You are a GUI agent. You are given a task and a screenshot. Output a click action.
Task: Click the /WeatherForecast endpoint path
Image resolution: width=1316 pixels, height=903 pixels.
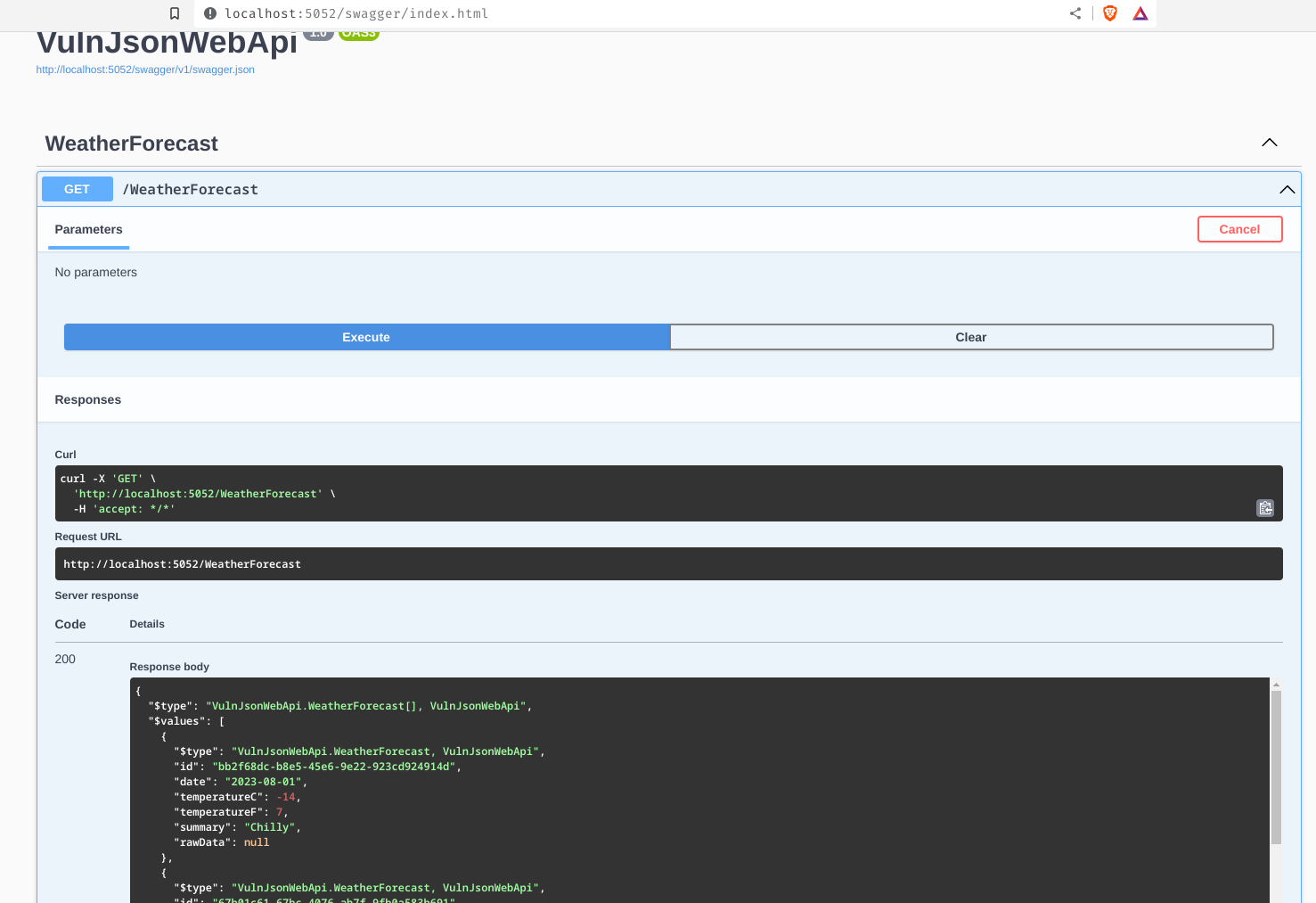[x=191, y=189]
